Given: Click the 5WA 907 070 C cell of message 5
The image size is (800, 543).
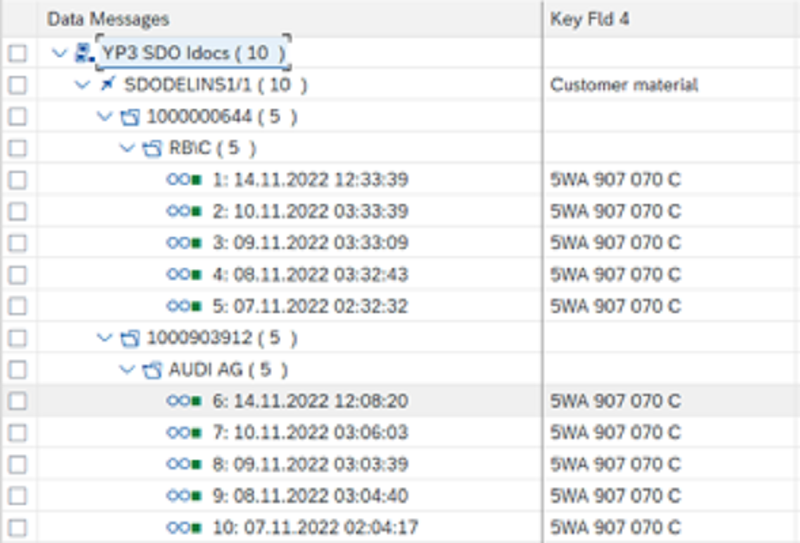Looking at the screenshot, I should [615, 306].
